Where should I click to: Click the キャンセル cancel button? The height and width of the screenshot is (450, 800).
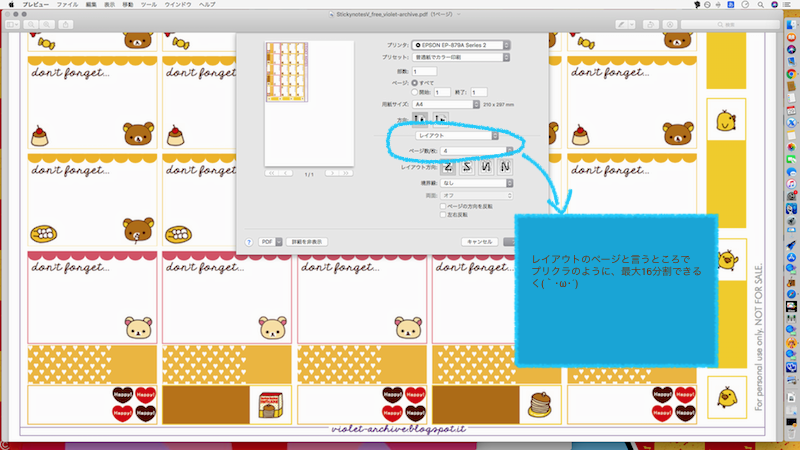tap(480, 242)
